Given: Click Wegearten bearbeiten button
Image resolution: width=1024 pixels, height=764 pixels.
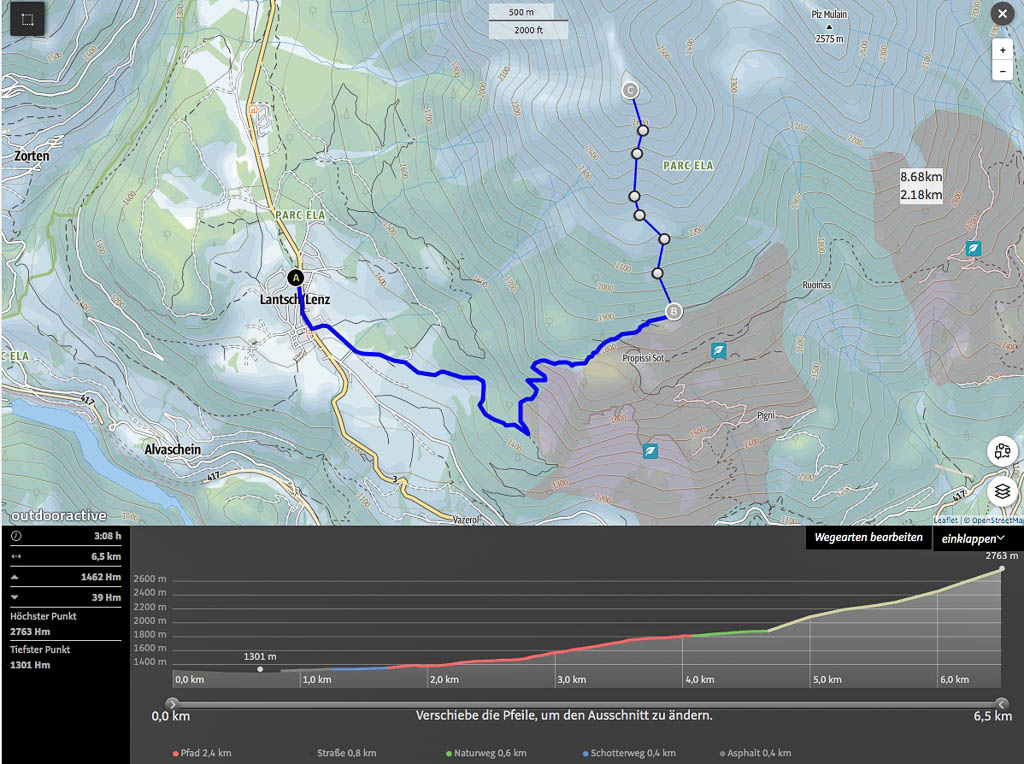Looking at the screenshot, I should 868,538.
